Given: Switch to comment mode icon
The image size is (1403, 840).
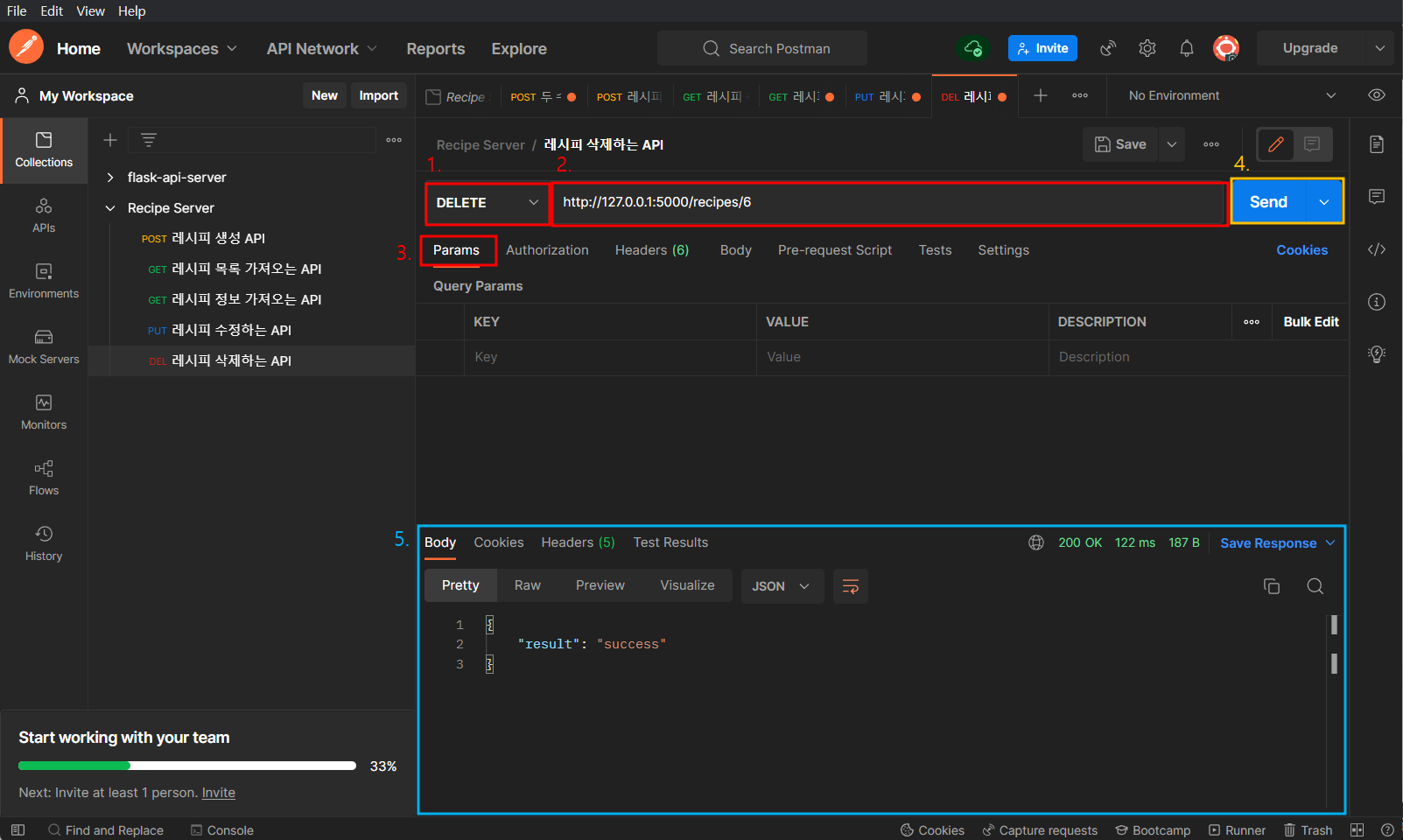Looking at the screenshot, I should tap(1312, 144).
